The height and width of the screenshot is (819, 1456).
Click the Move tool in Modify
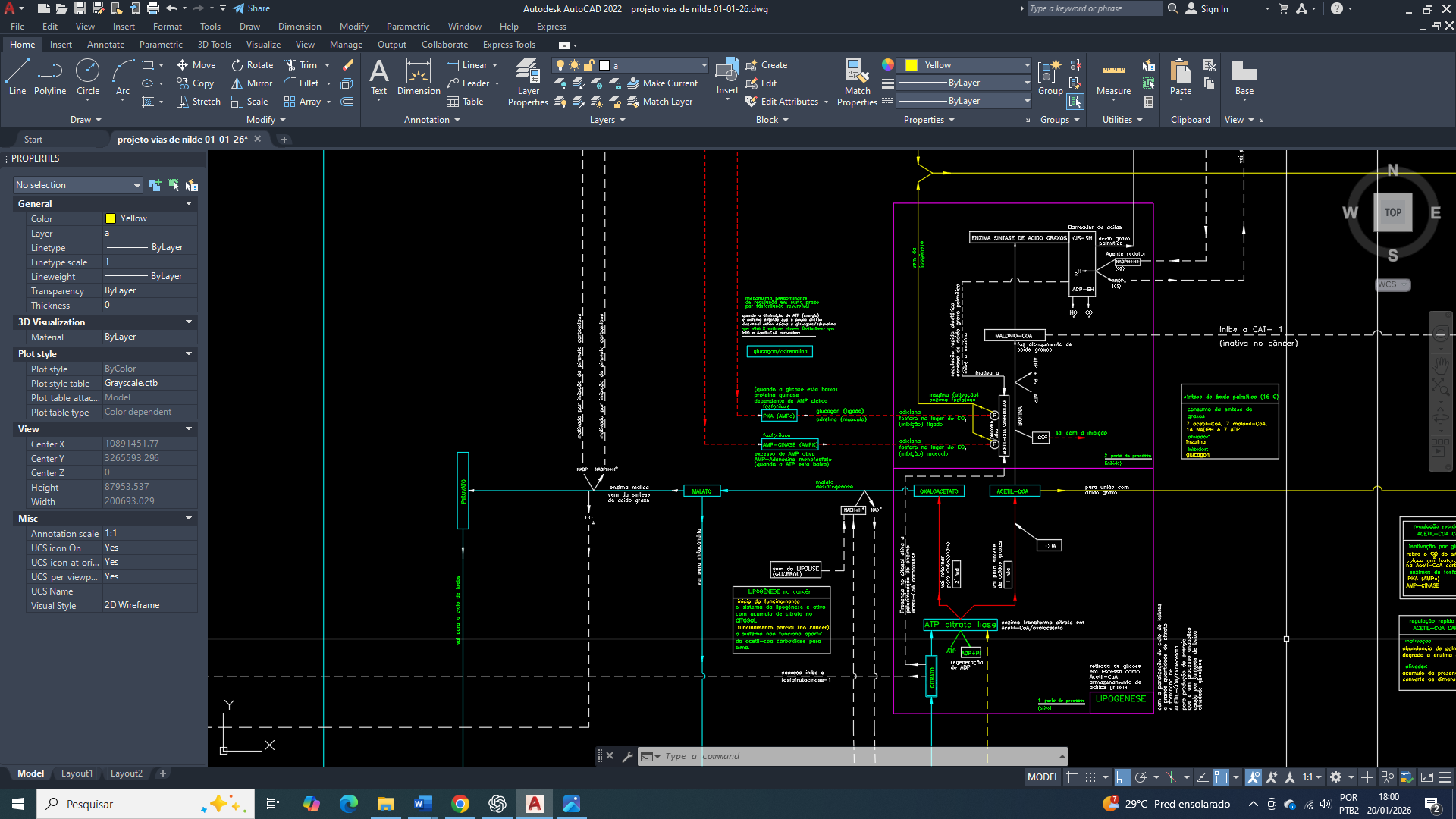pyautogui.click(x=196, y=65)
